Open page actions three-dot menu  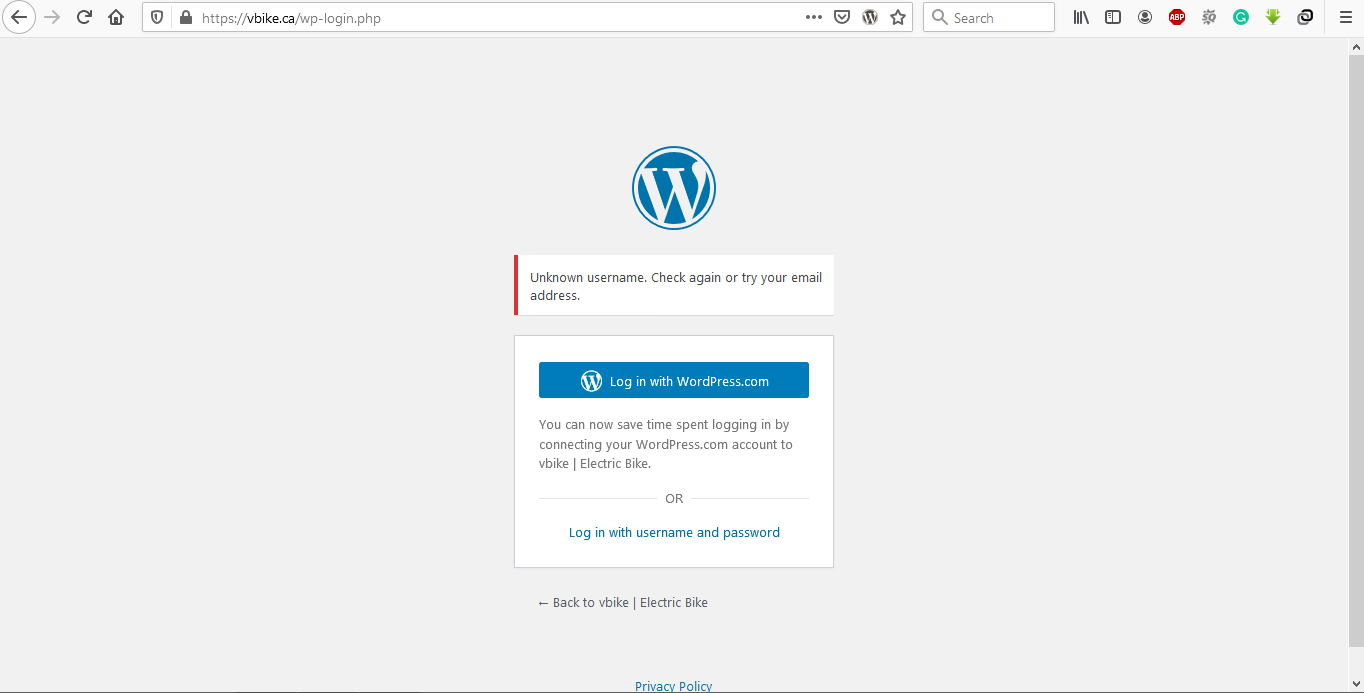pos(814,17)
